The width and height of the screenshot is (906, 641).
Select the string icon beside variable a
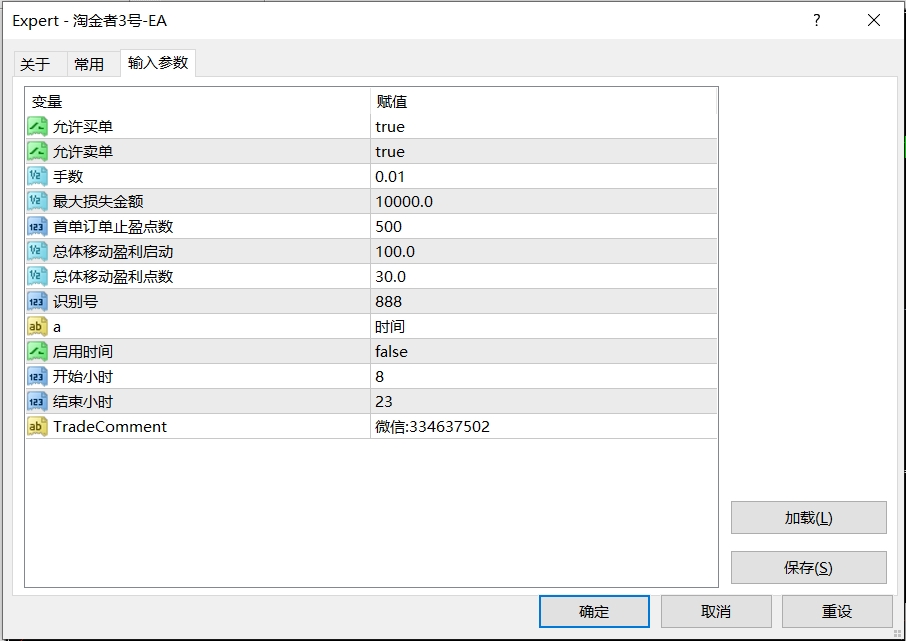pyautogui.click(x=37, y=327)
